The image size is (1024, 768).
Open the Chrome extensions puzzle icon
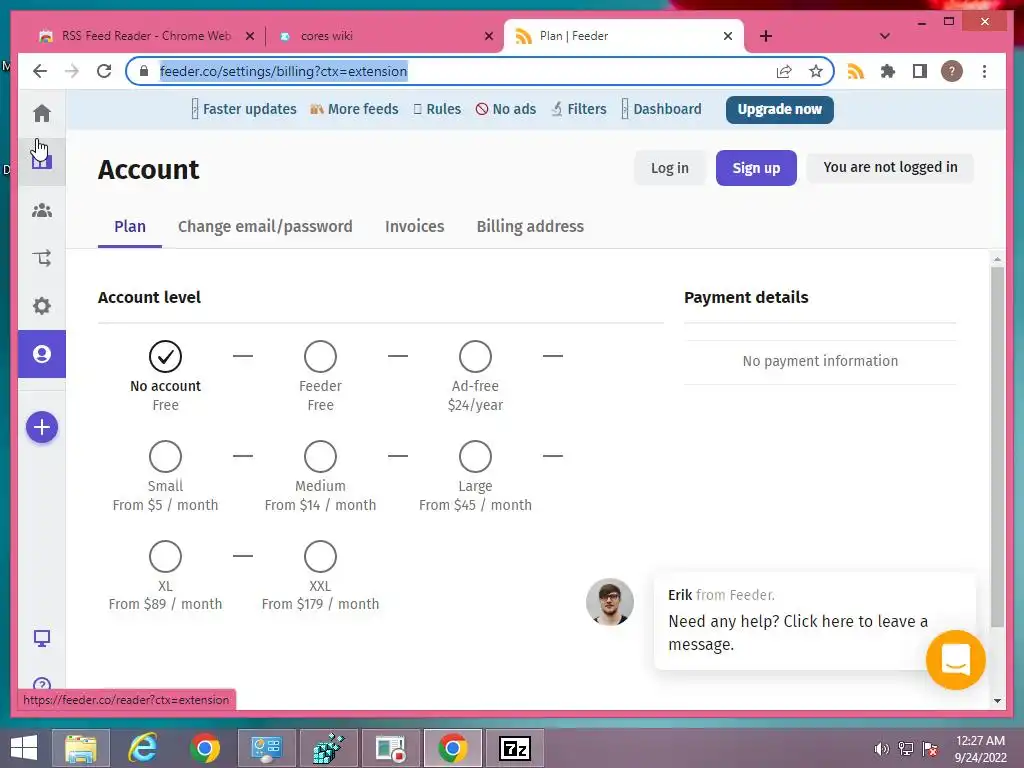coord(888,71)
